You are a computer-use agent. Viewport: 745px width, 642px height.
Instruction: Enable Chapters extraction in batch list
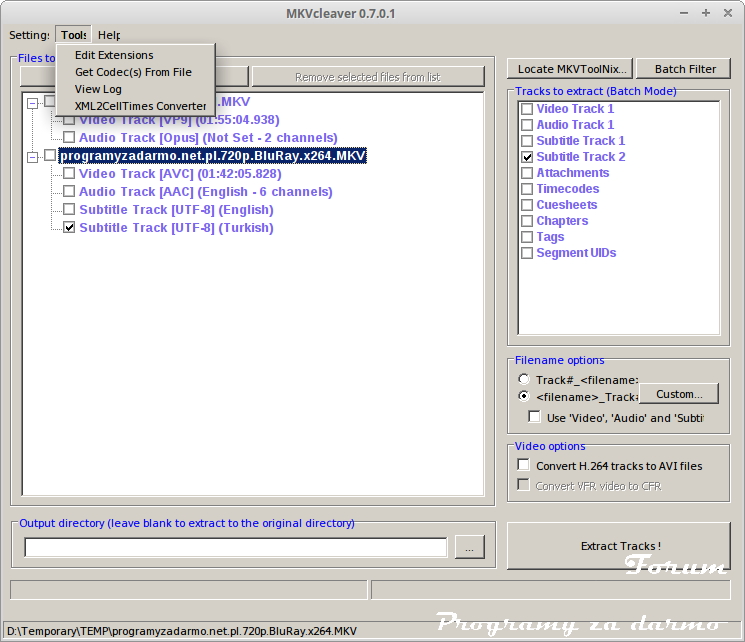[x=526, y=221]
